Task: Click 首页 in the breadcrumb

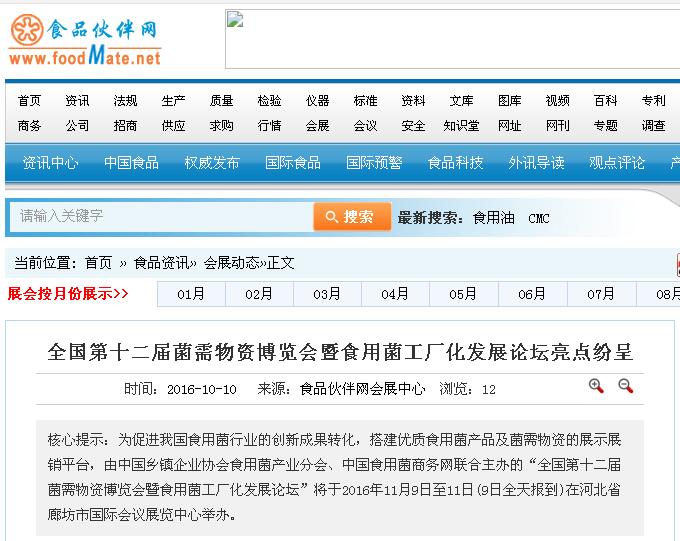Action: [98, 263]
